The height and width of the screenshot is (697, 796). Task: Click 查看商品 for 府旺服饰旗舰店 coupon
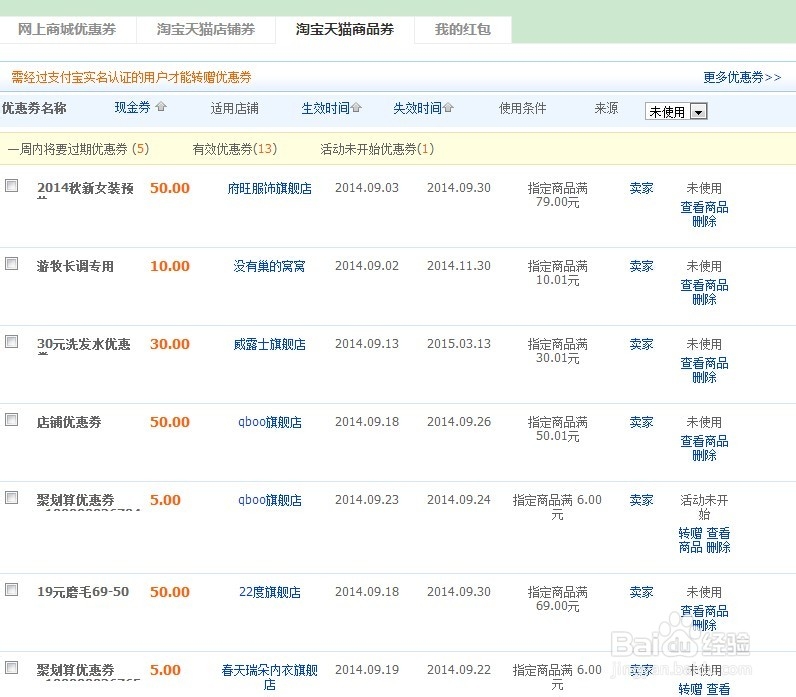coord(704,207)
